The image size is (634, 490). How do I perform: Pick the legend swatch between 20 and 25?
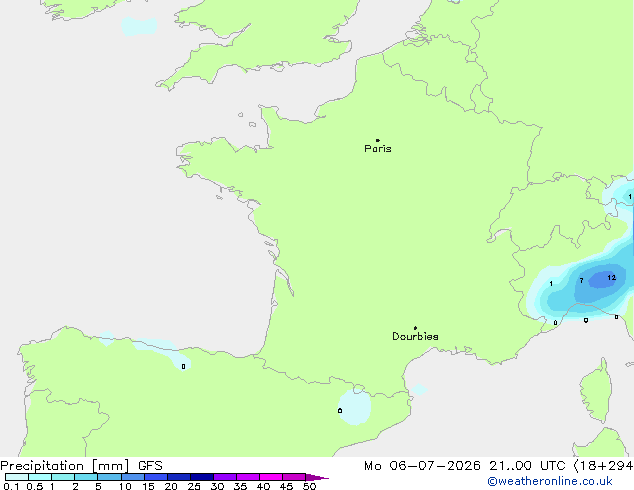click(179, 477)
